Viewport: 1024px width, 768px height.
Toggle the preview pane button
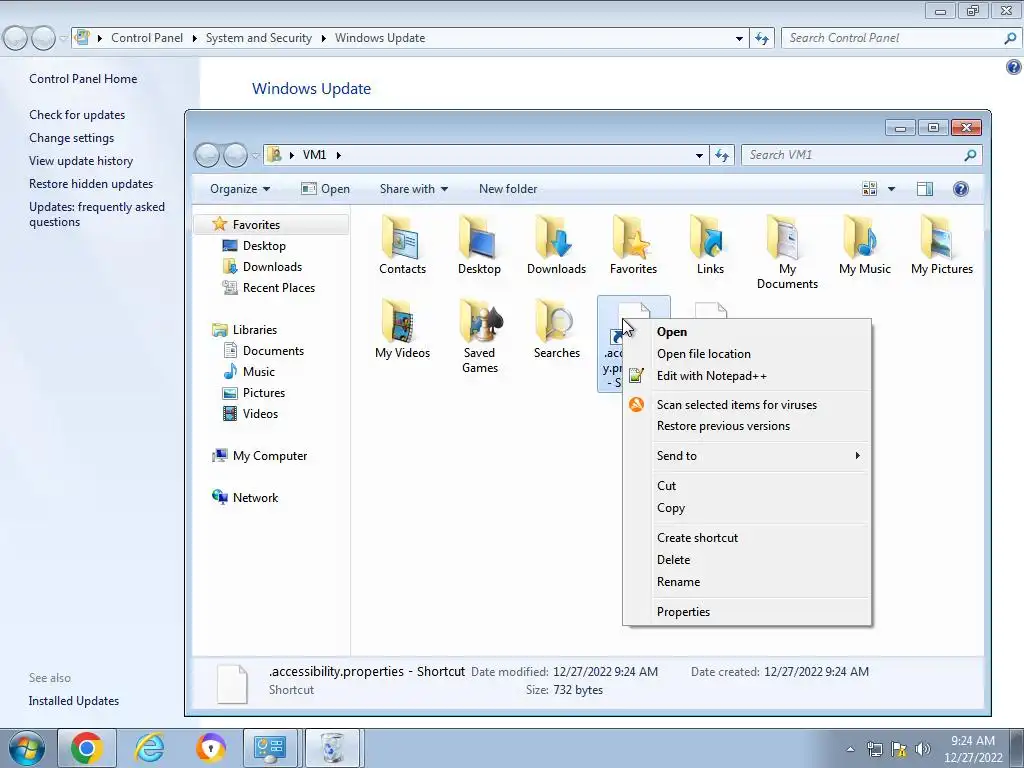(925, 189)
